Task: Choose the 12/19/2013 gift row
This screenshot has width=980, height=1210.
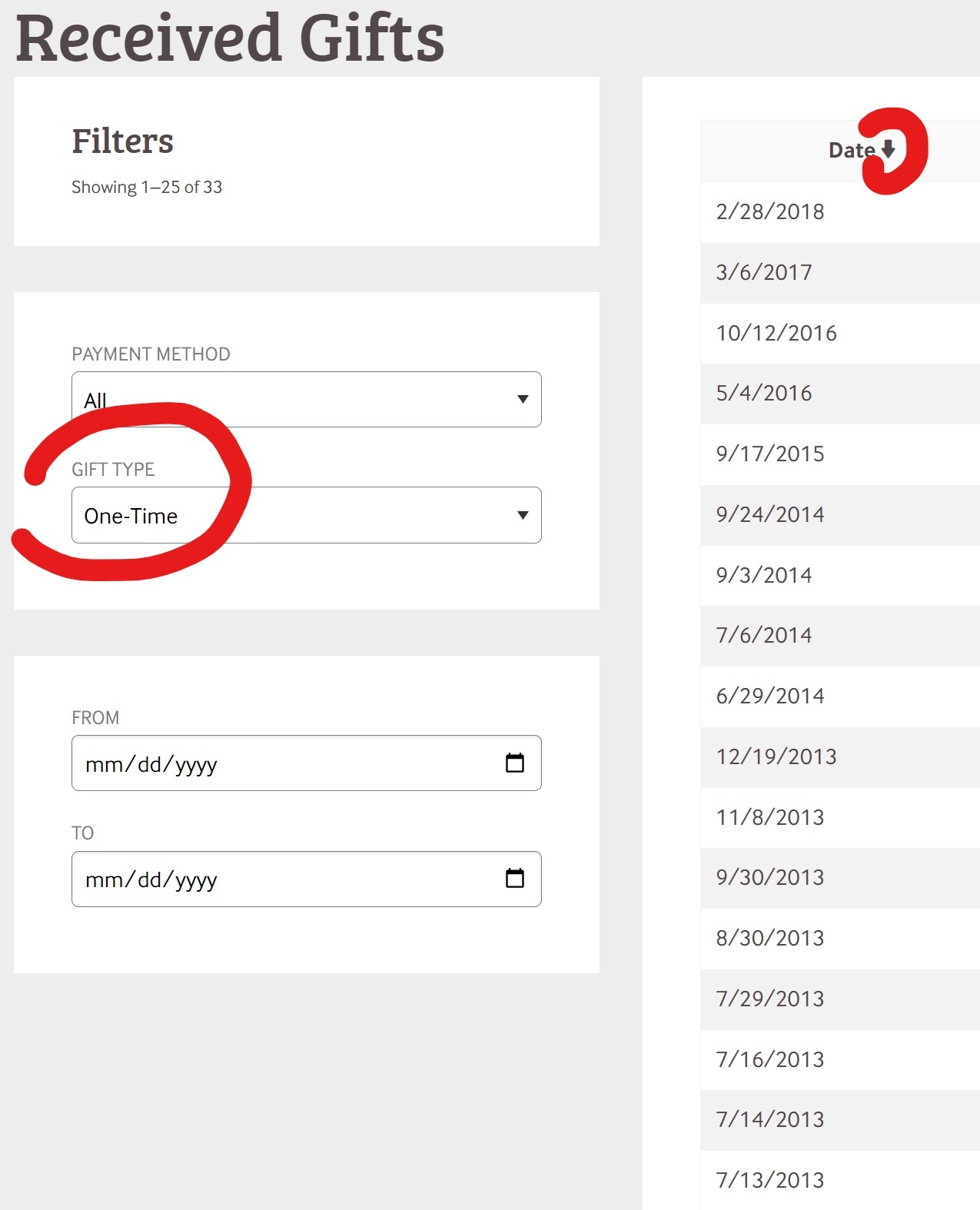Action: 776,756
